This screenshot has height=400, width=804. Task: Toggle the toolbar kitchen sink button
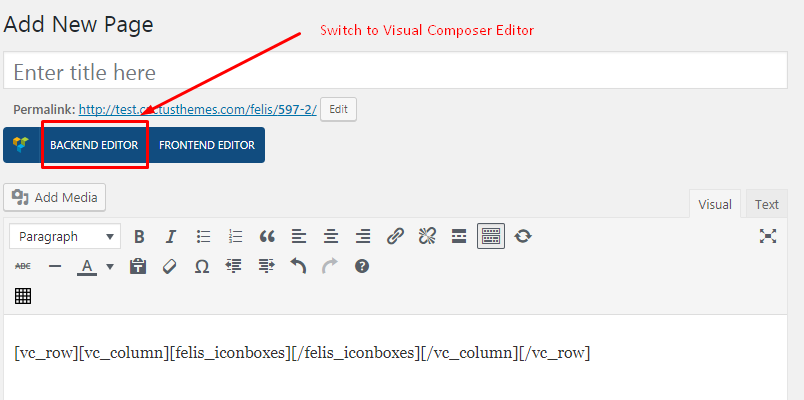click(x=490, y=237)
